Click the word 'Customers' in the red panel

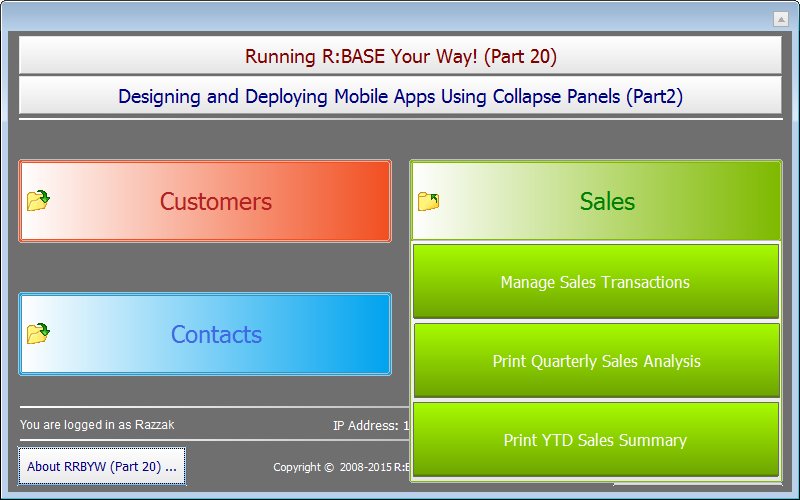tap(215, 201)
